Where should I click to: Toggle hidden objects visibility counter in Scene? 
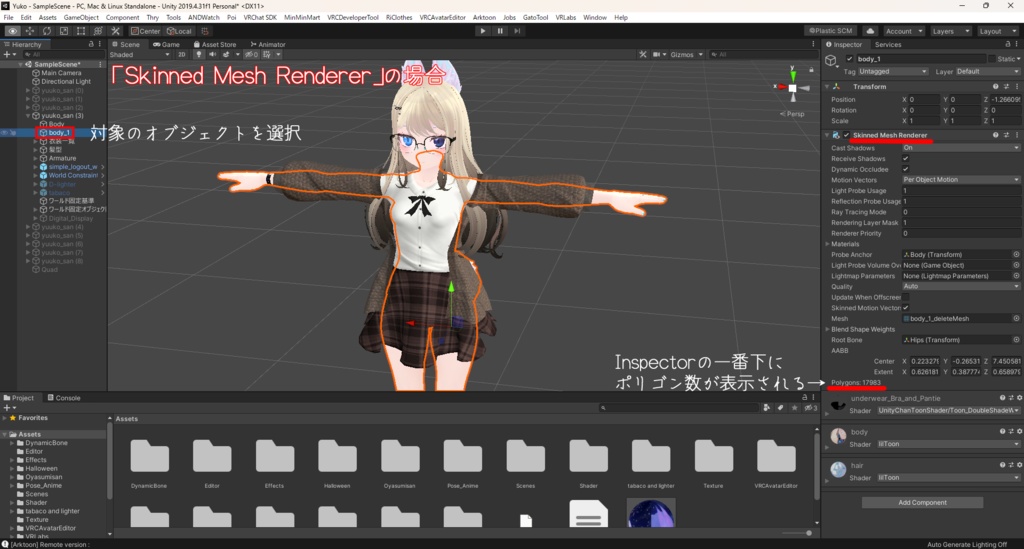pos(251,54)
